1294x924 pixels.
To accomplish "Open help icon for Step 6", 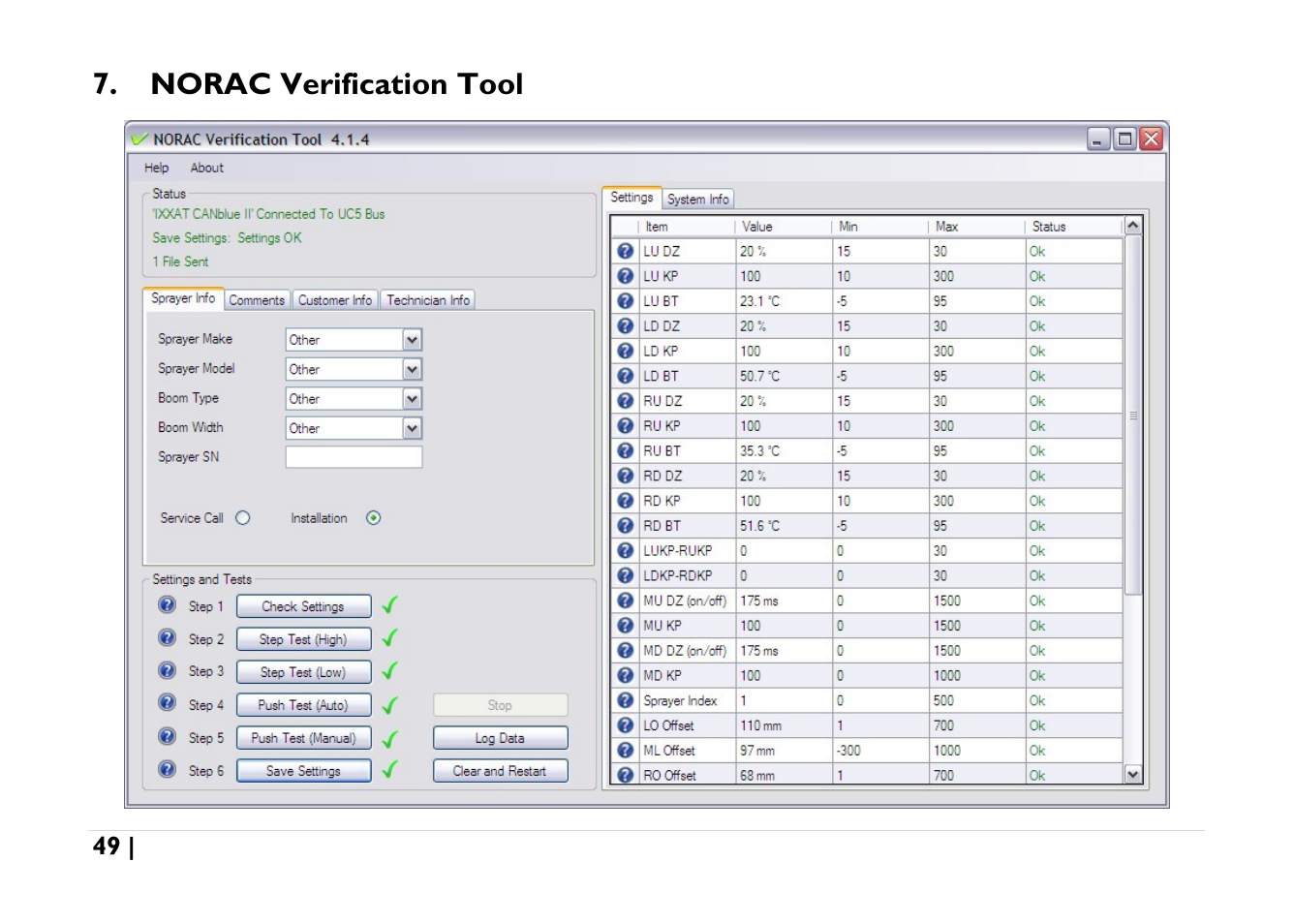I will [168, 770].
